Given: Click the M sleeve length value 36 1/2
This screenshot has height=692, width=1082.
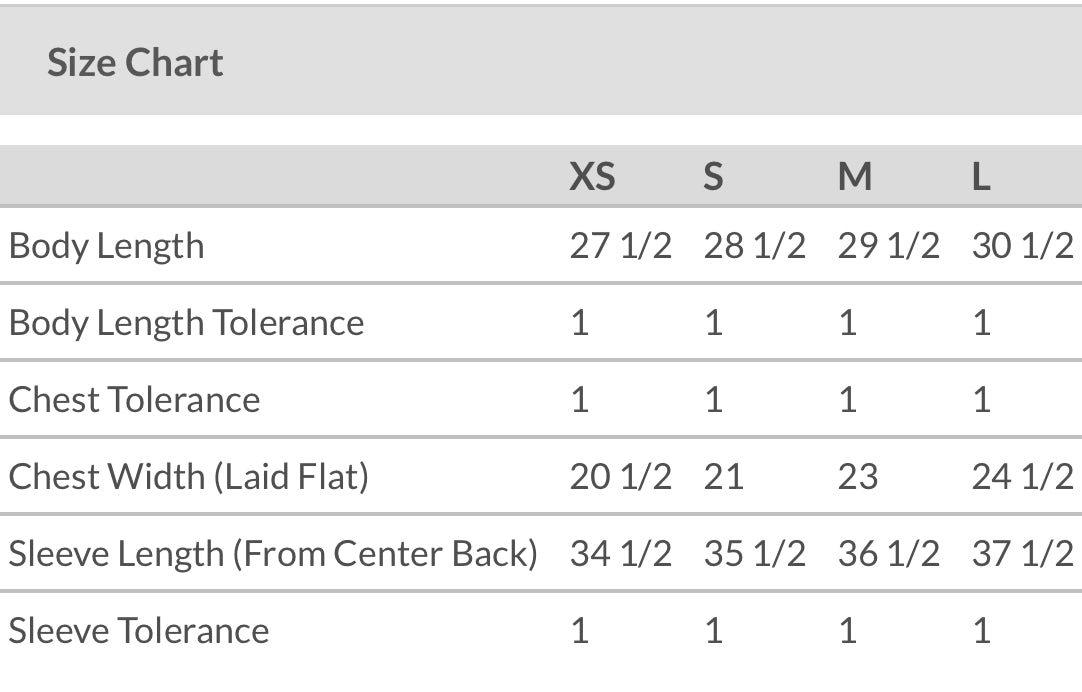Looking at the screenshot, I should 888,553.
